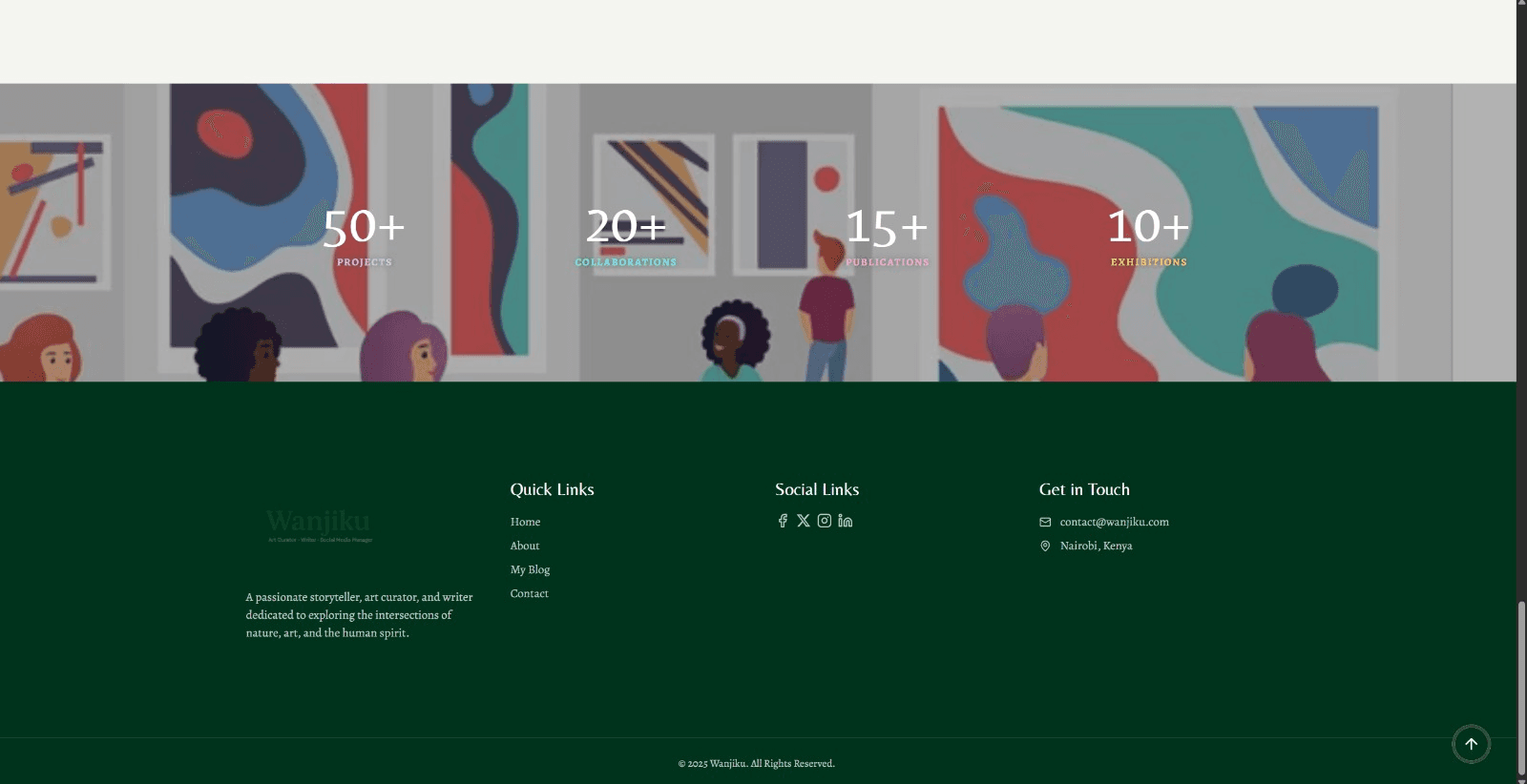Select the Nairobi, Kenya address text

1096,546
